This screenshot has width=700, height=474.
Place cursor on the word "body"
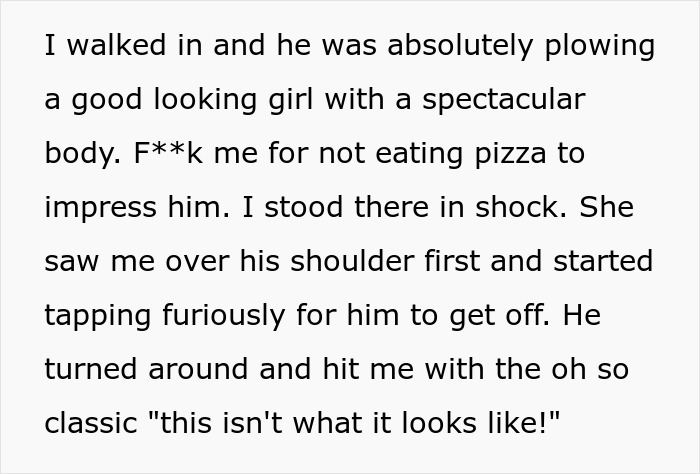click(79, 154)
